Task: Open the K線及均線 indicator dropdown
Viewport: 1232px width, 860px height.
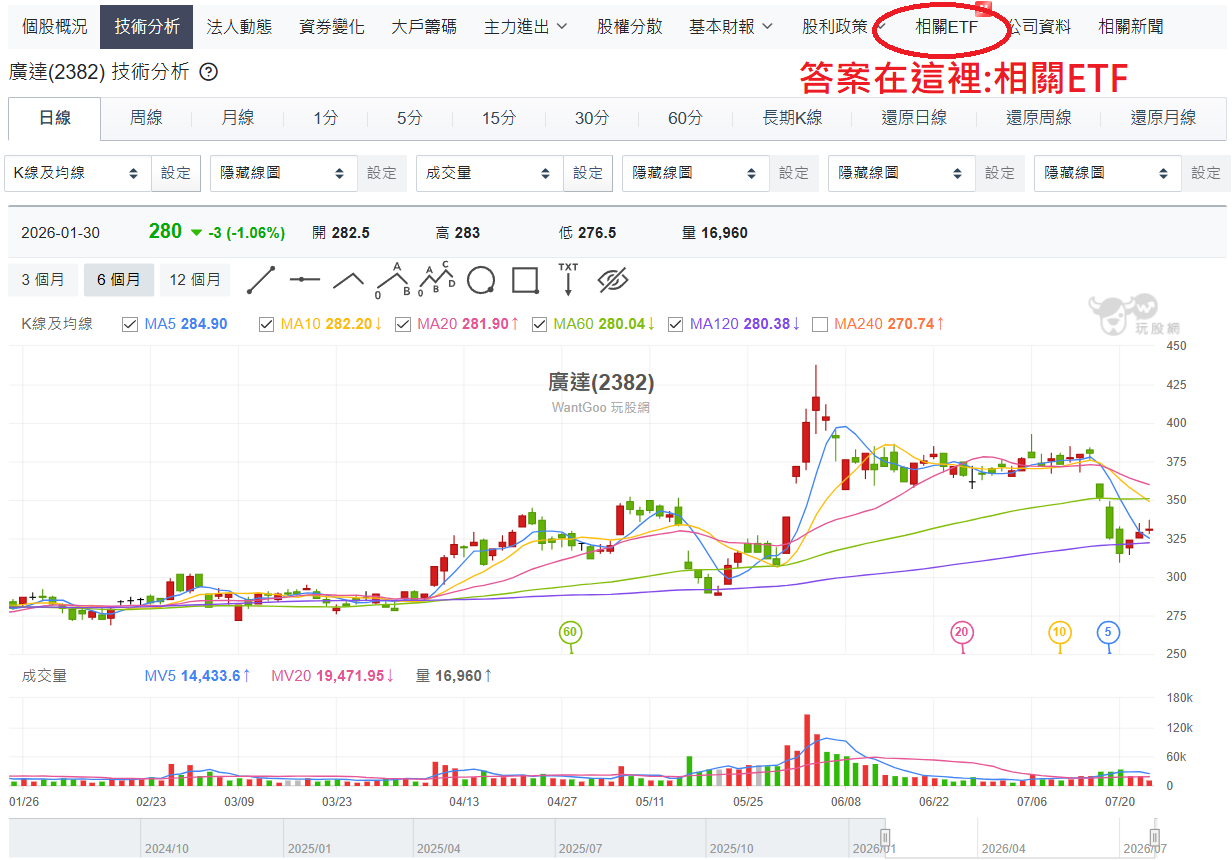Action: (78, 173)
